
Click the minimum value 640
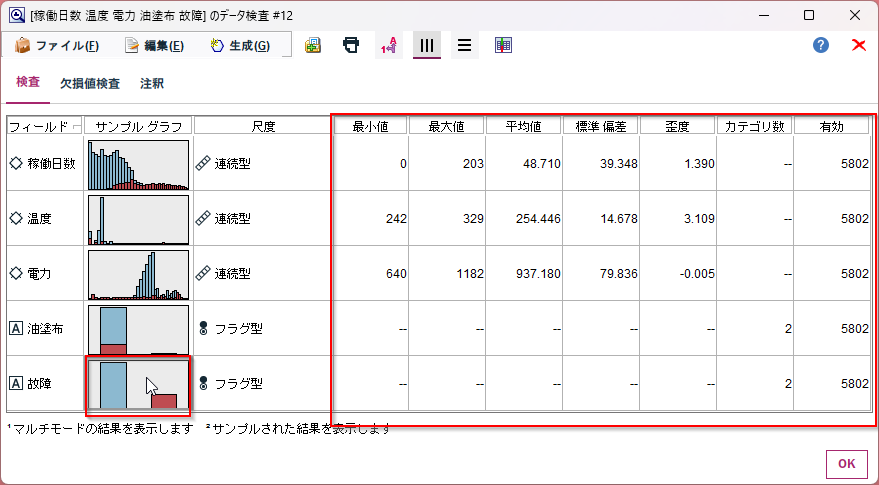396,274
